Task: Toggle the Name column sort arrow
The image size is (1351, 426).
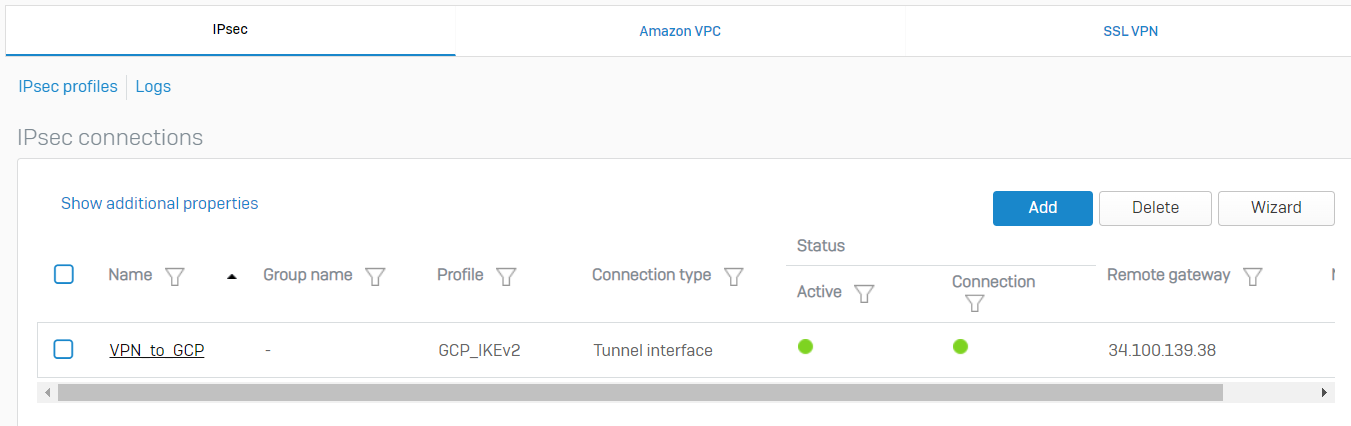Action: [232, 277]
